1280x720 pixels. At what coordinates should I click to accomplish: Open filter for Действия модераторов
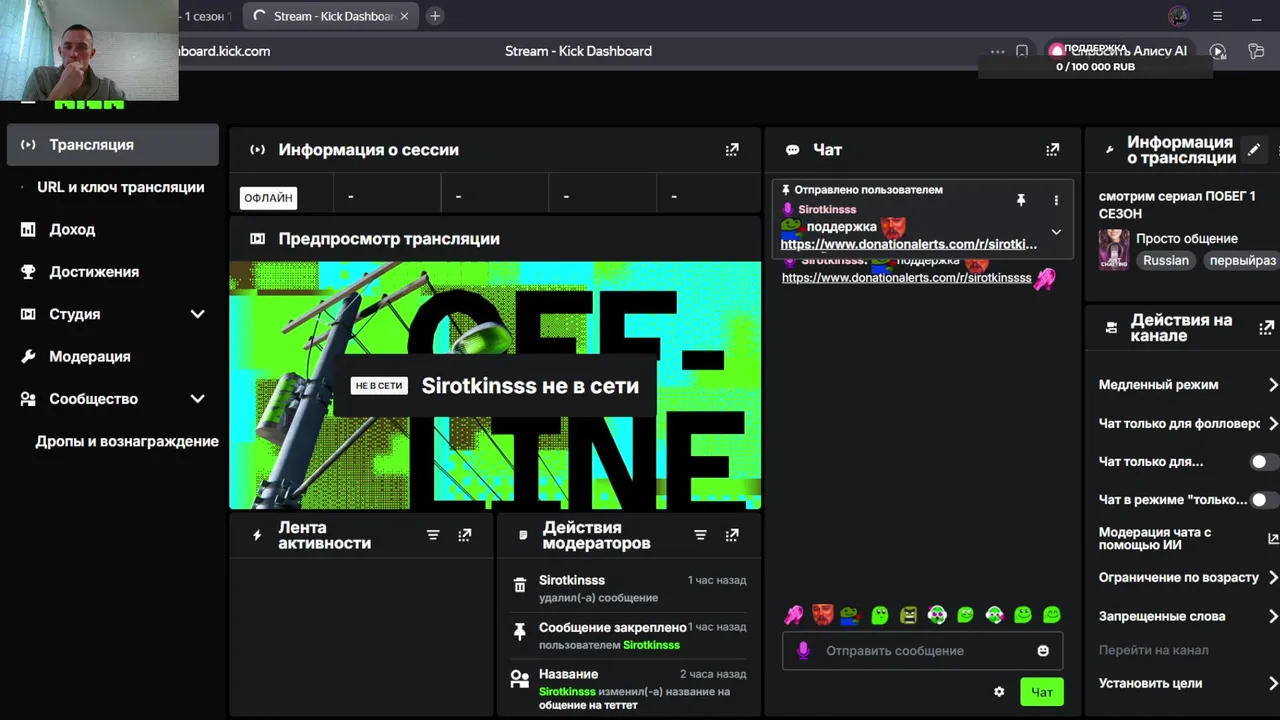700,535
